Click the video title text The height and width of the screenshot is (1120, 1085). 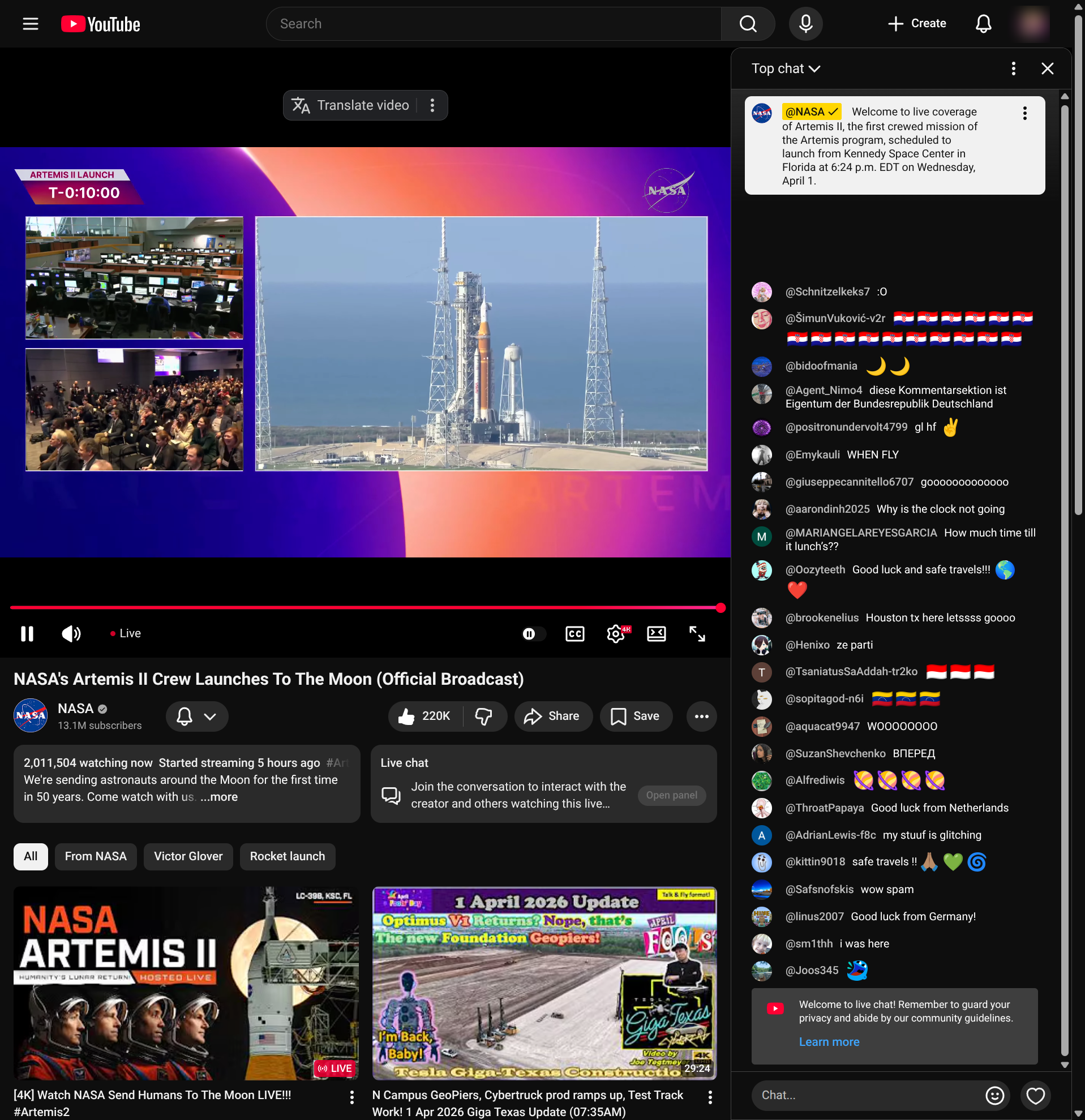coord(268,679)
